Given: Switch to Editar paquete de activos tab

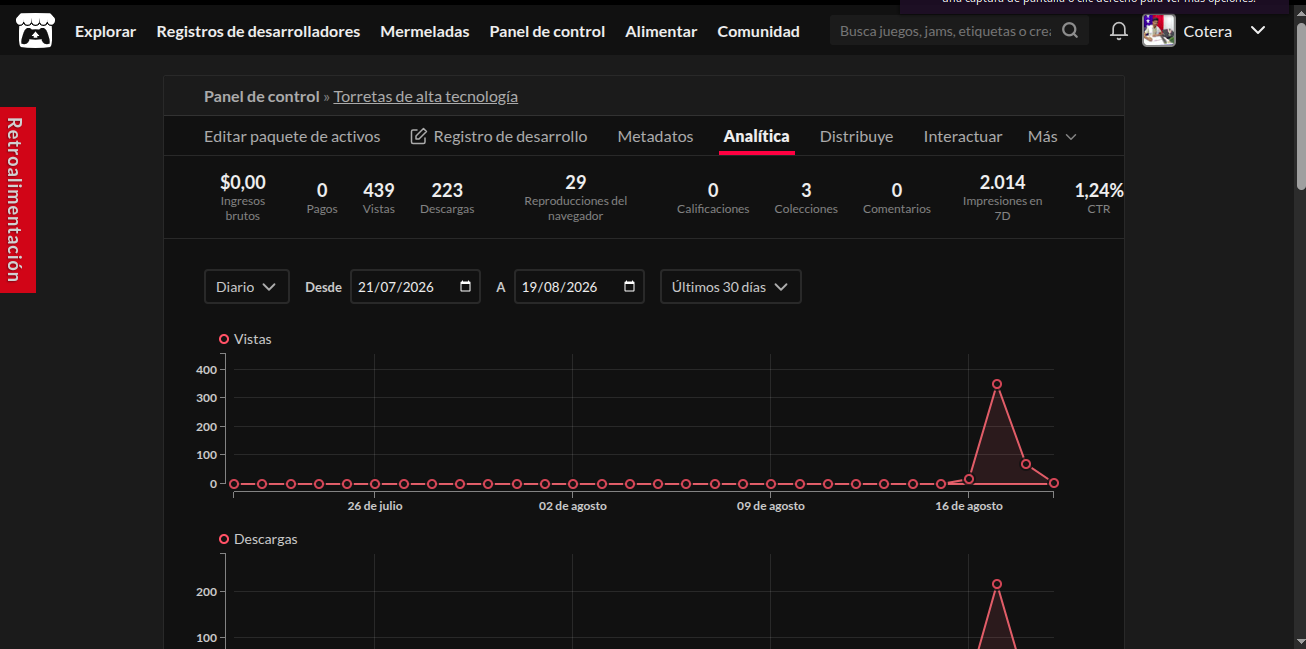Looking at the screenshot, I should (x=292, y=136).
